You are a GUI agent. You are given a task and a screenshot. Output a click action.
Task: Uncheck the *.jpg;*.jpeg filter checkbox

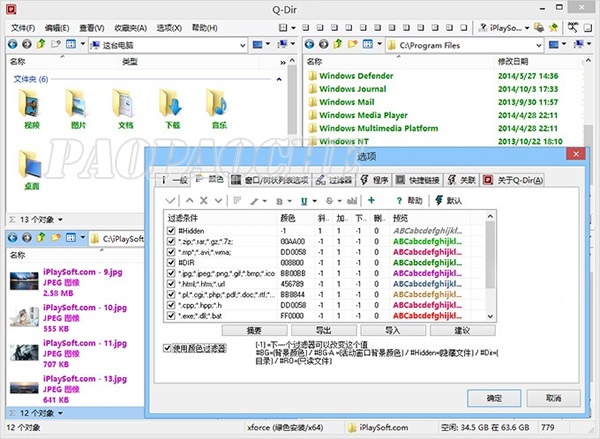(x=171, y=273)
